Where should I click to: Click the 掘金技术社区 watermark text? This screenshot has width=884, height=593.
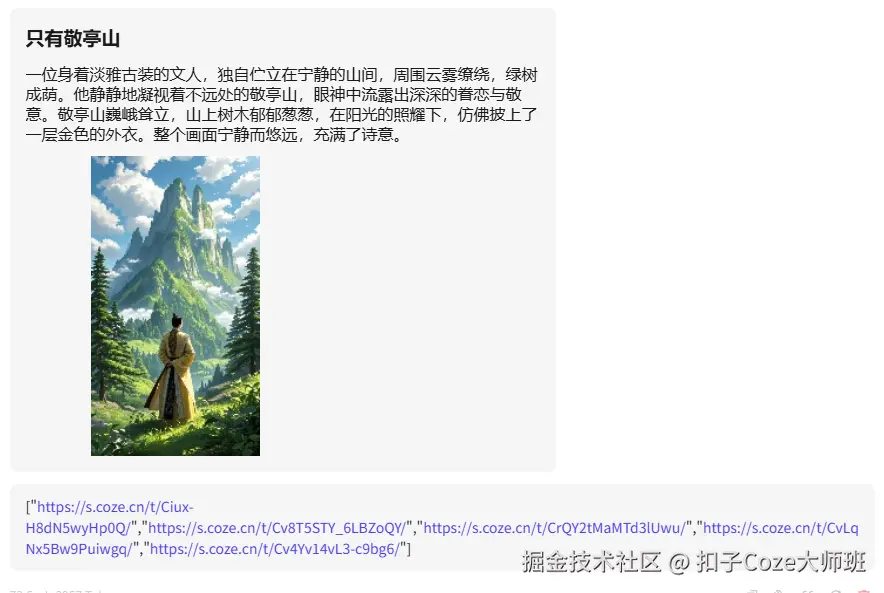tap(591, 561)
